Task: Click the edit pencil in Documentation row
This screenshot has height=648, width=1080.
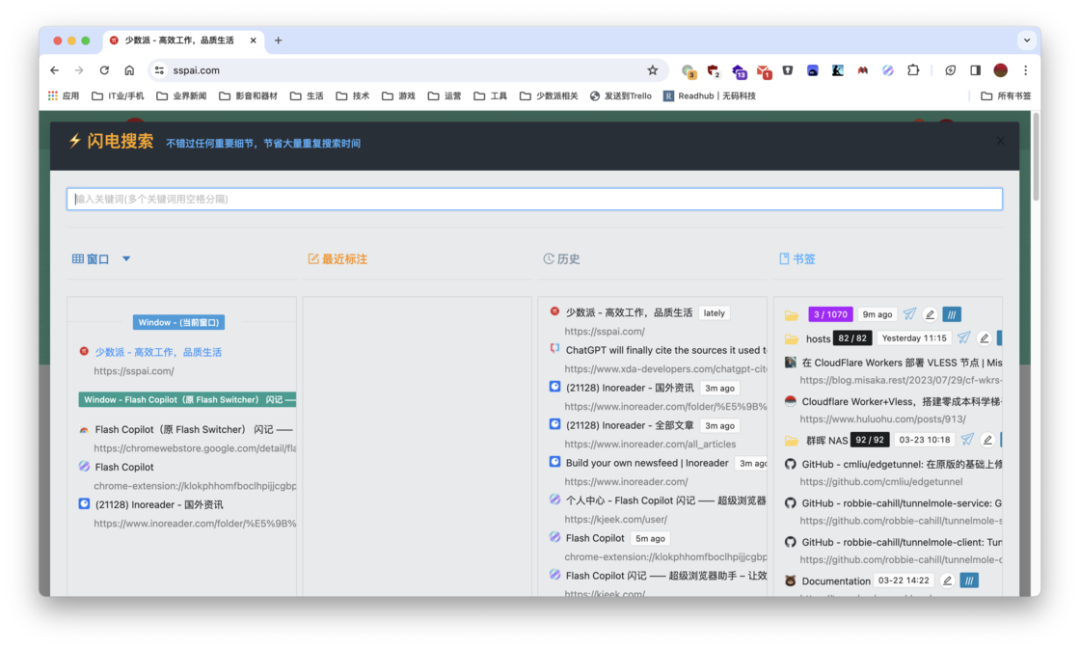Action: coord(947,581)
